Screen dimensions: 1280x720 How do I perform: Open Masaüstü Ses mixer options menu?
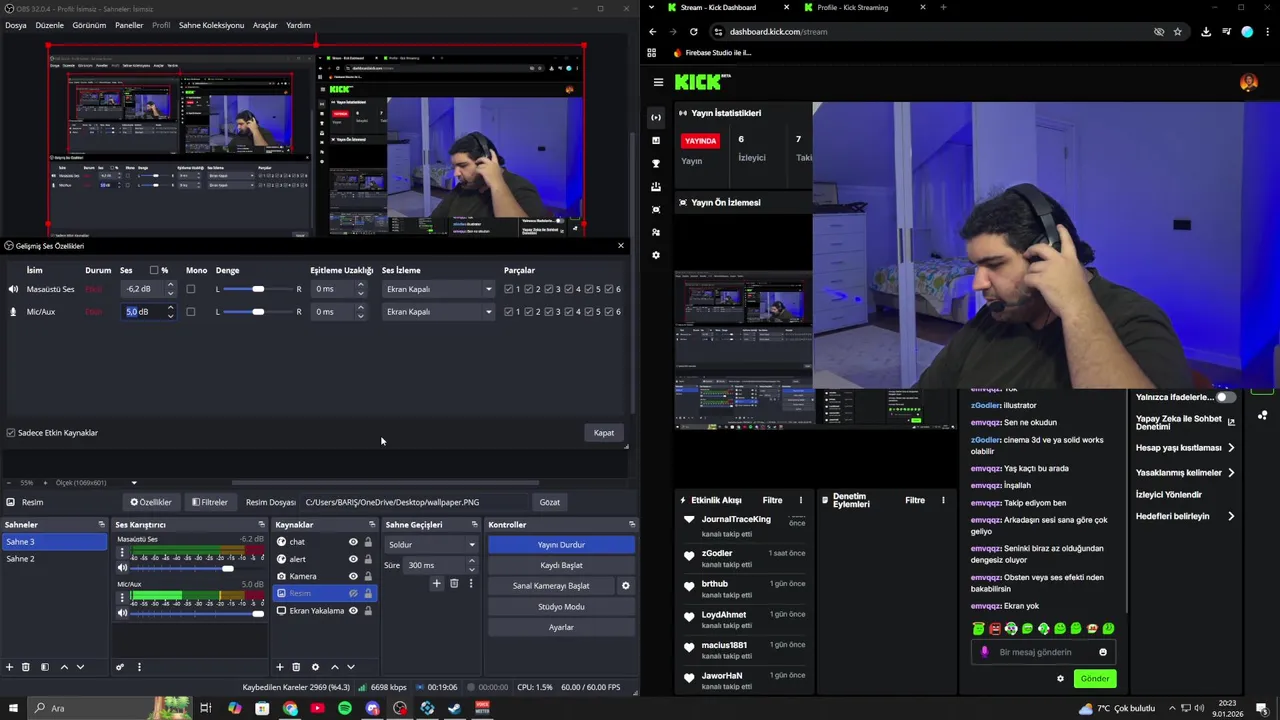coord(122,552)
